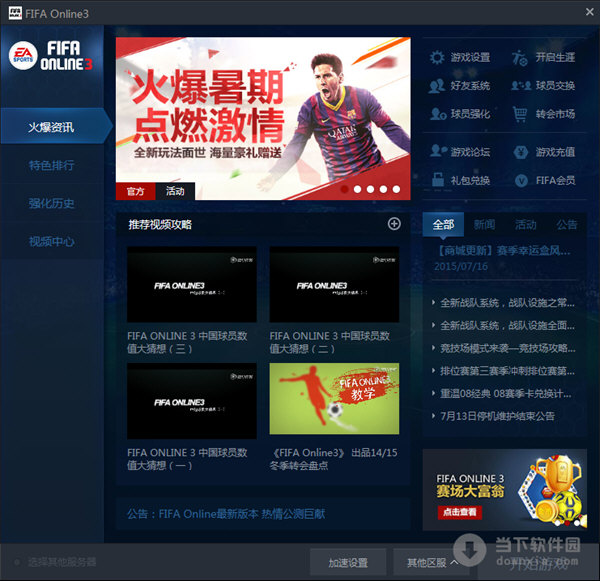
Task: Select the third banner slide dot
Action: tap(370, 189)
